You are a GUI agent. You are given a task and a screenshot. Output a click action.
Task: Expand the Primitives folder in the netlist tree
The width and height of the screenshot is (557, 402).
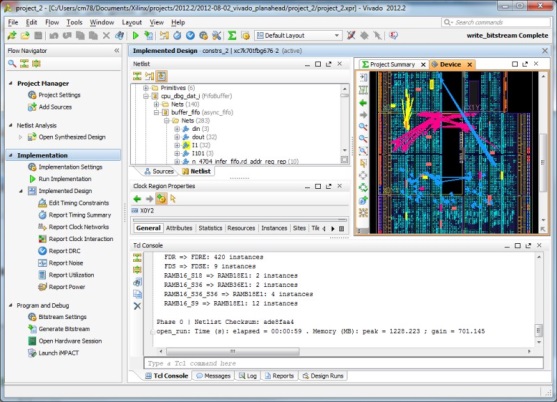click(146, 88)
